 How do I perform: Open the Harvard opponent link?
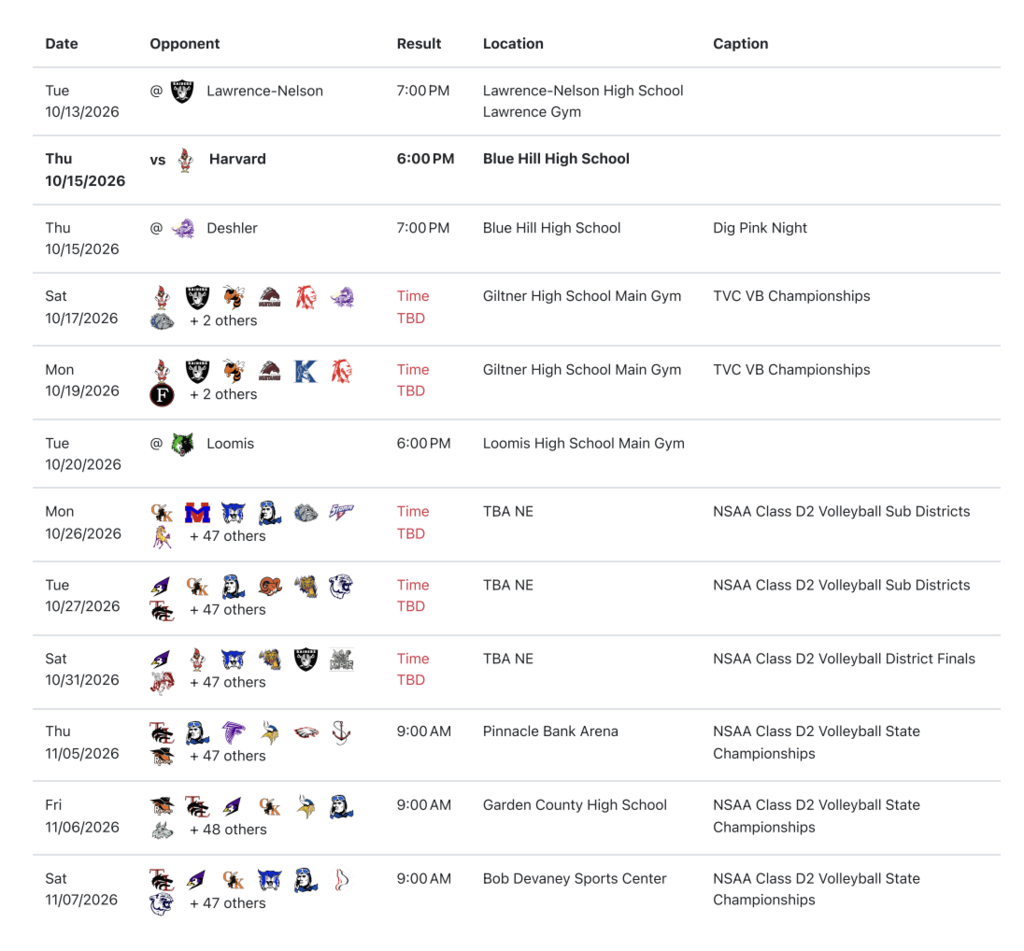pyautogui.click(x=237, y=159)
